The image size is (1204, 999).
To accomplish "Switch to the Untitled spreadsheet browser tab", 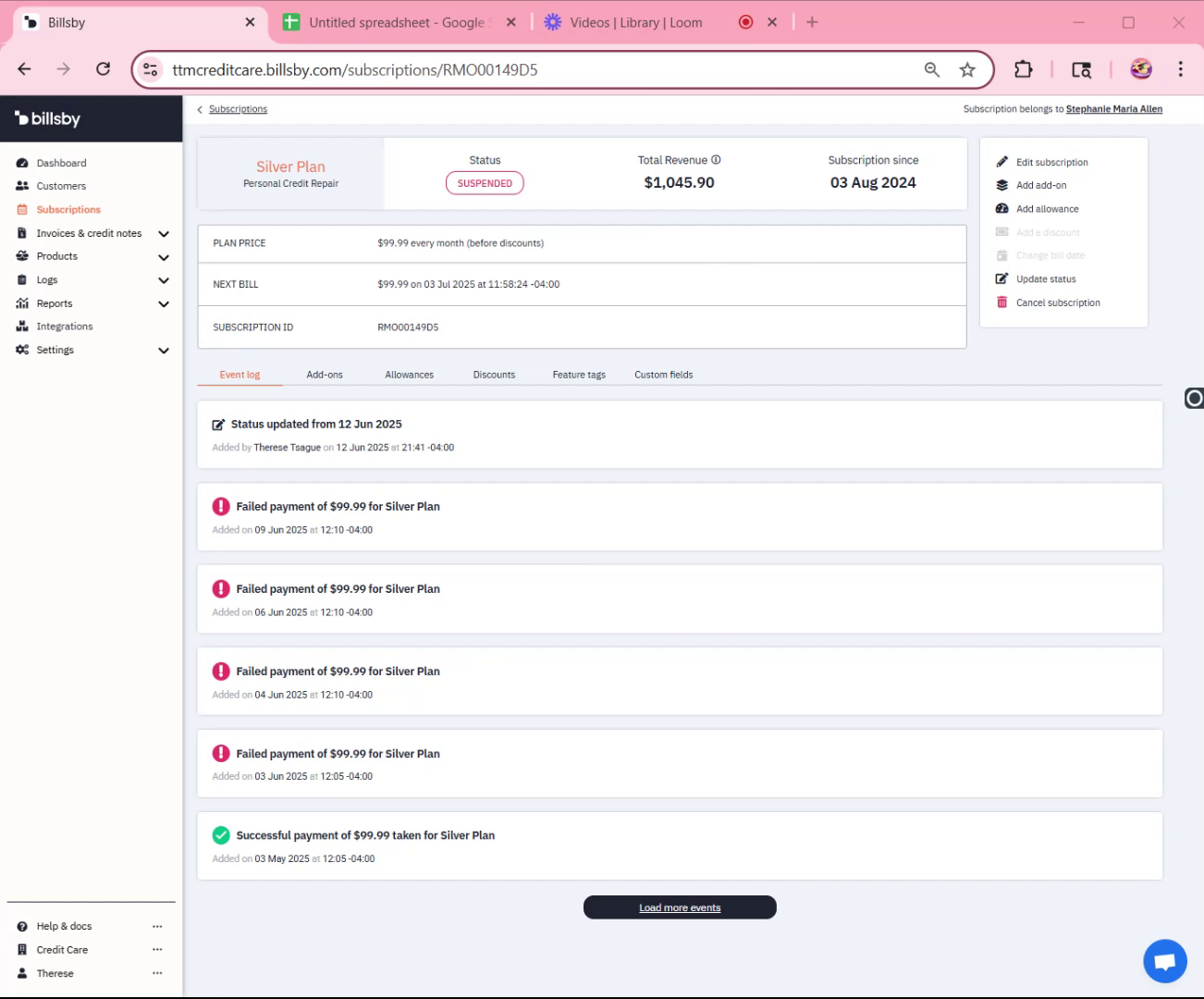I will (399, 22).
